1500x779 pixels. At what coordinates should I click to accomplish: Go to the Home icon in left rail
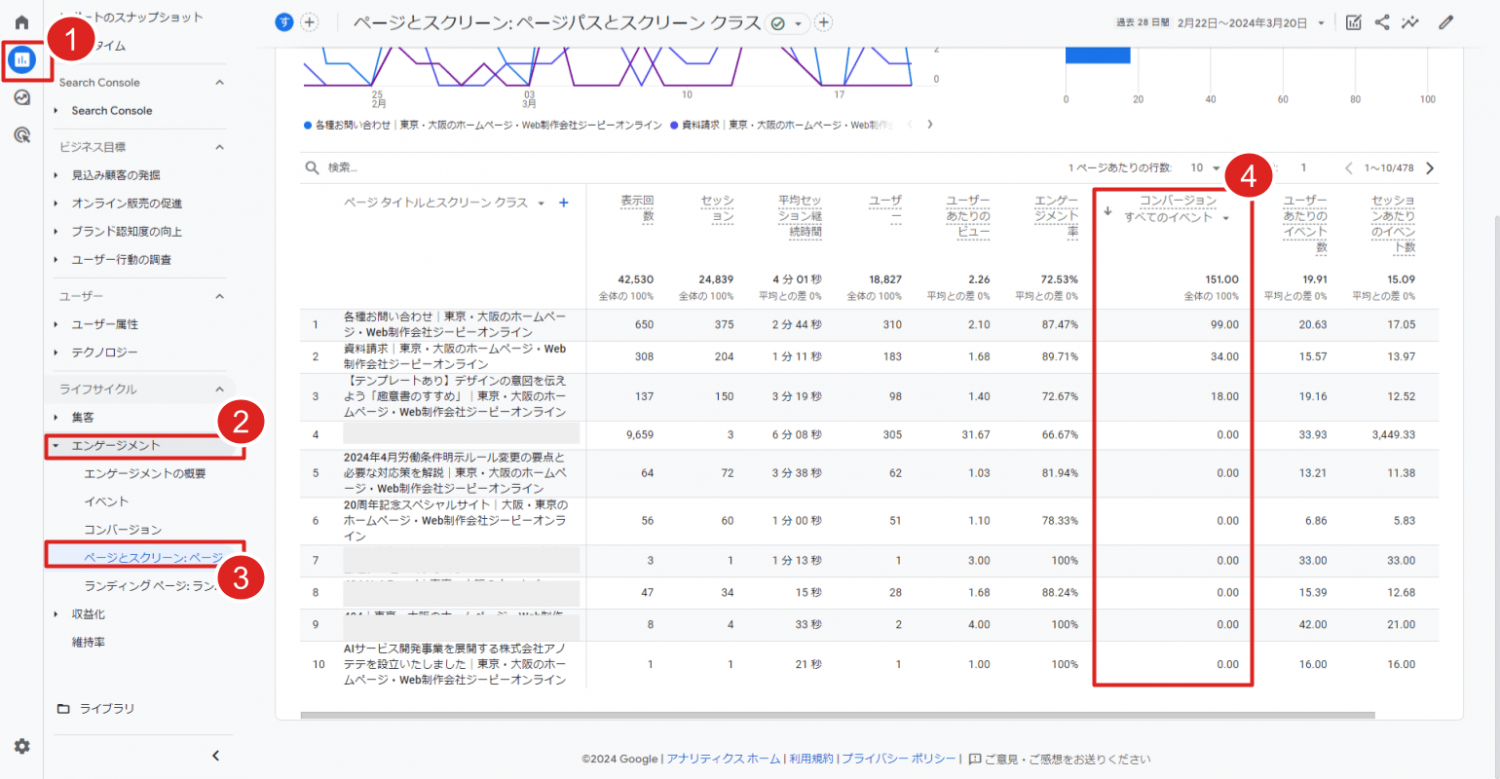tap(21, 22)
